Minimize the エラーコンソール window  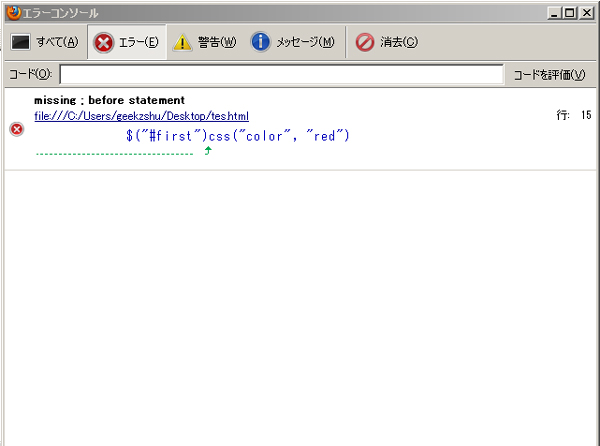coord(554,13)
